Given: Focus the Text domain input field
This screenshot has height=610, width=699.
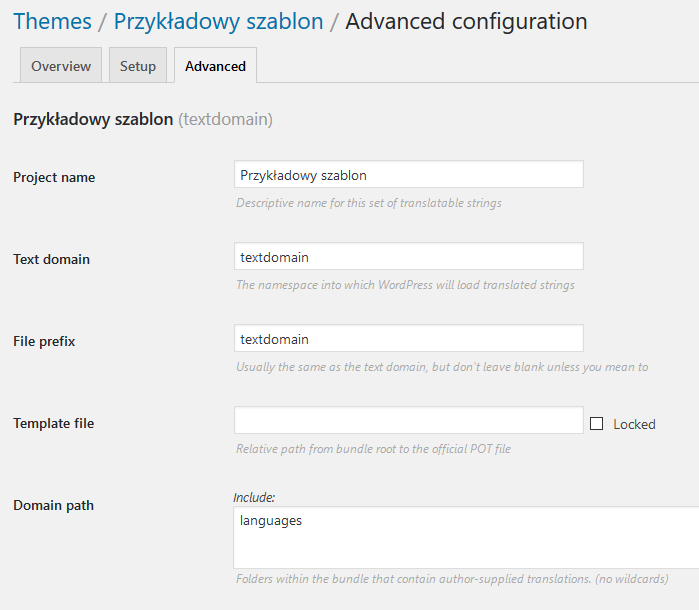Looking at the screenshot, I should coord(408,257).
